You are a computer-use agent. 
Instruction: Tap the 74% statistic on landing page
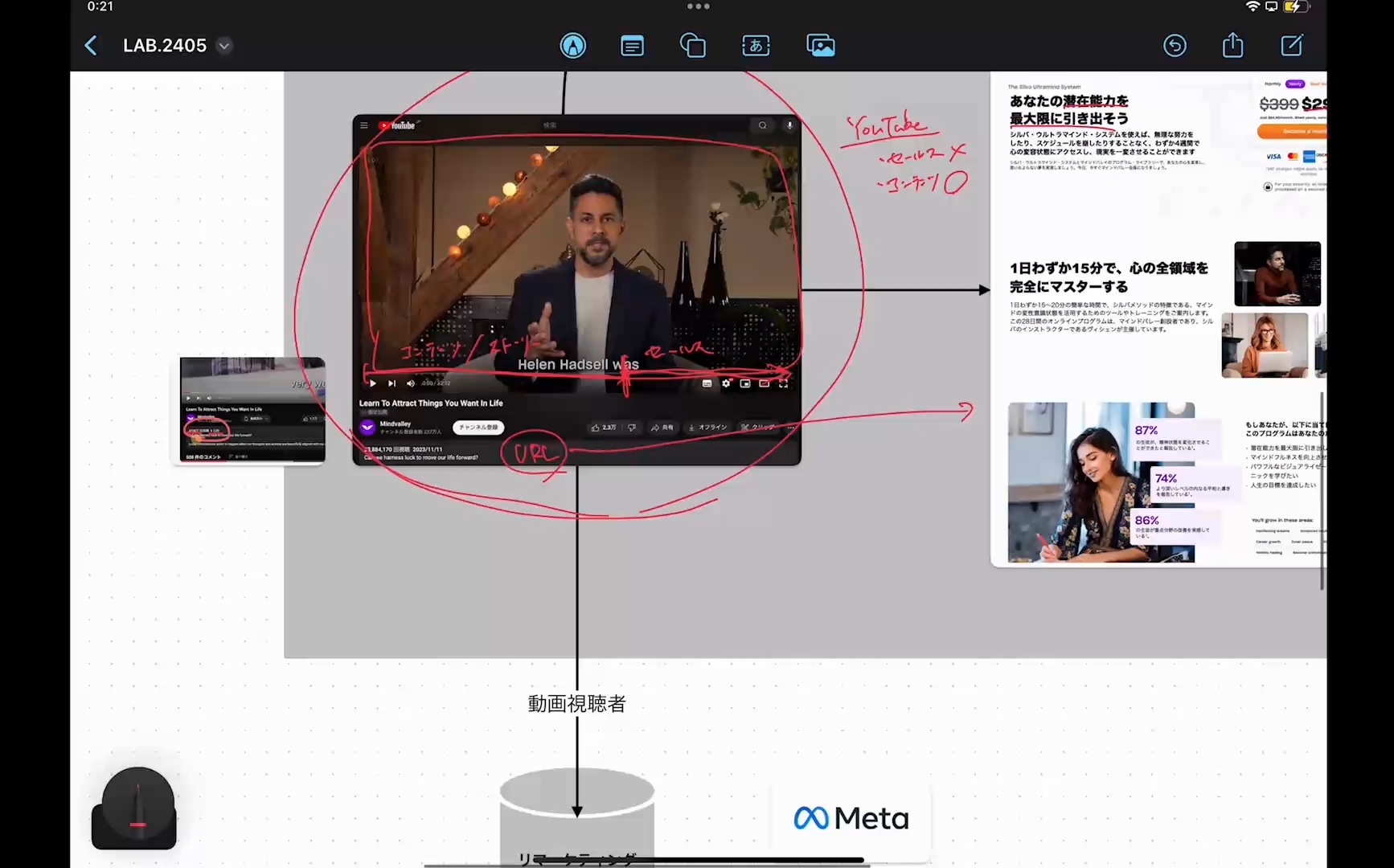(1166, 478)
